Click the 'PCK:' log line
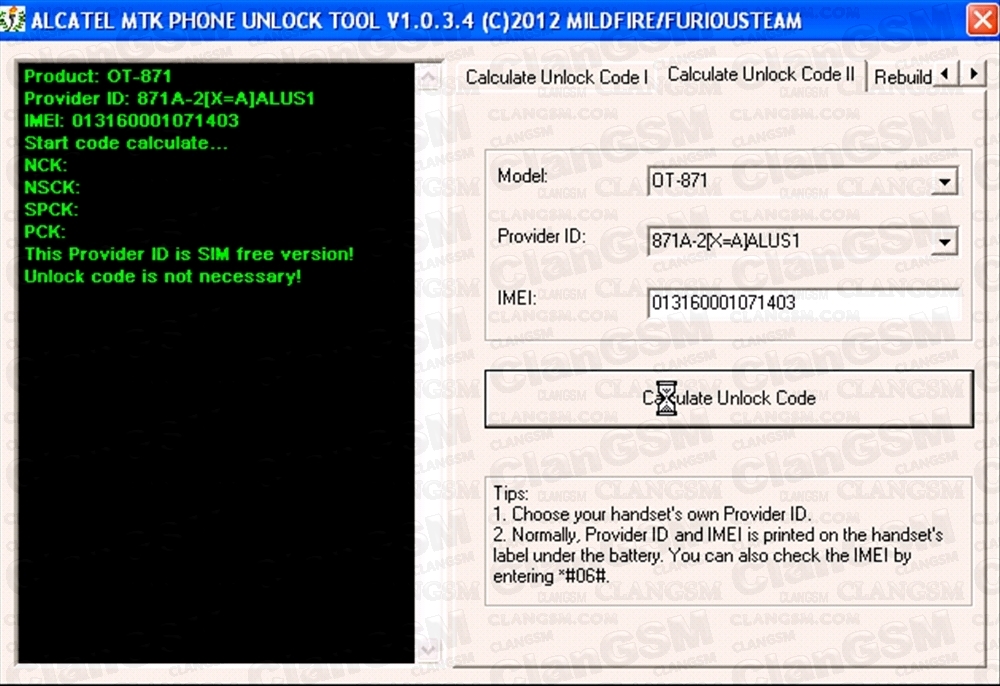The image size is (1000, 686). point(45,231)
